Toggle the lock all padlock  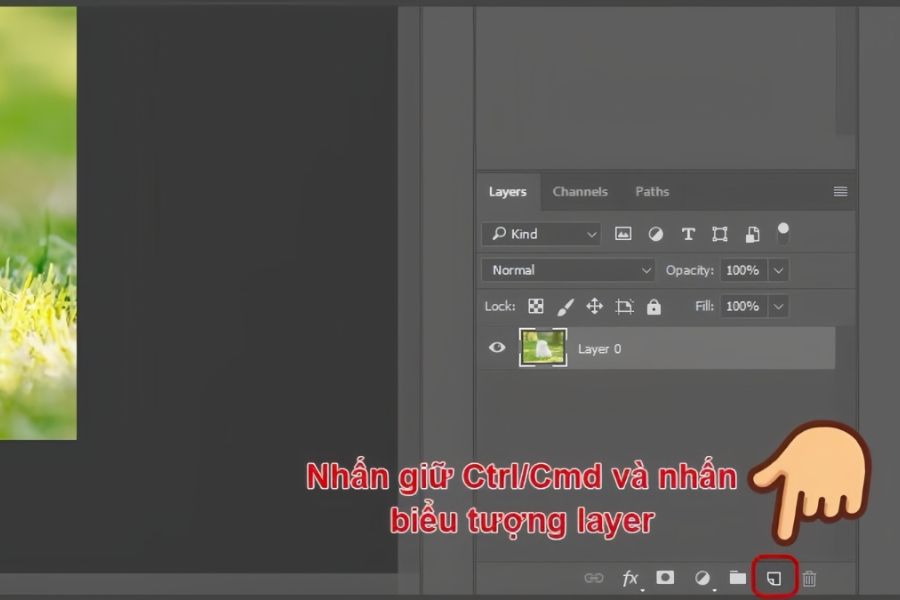click(654, 306)
